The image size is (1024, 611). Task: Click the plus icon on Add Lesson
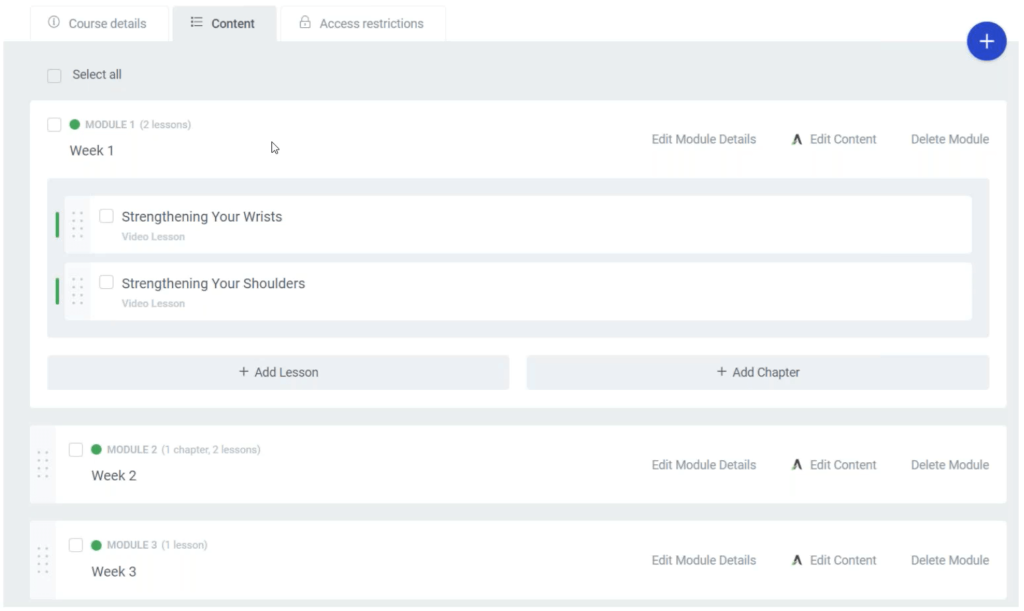point(244,371)
